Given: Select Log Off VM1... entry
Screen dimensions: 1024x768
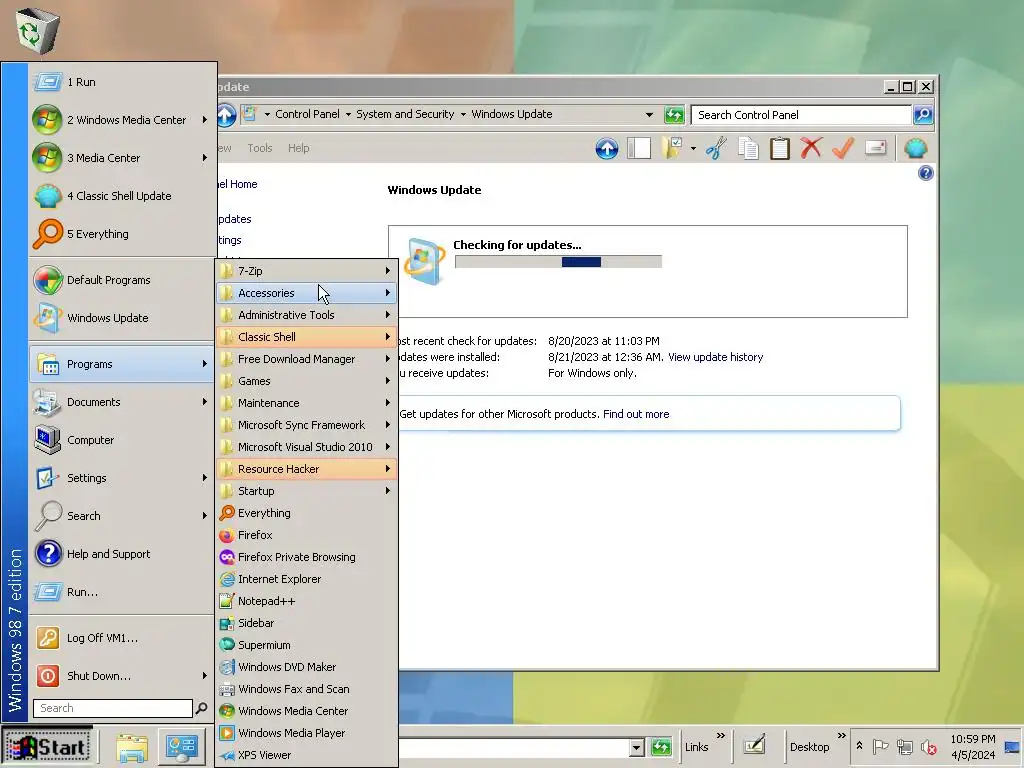Looking at the screenshot, I should click(121, 638).
